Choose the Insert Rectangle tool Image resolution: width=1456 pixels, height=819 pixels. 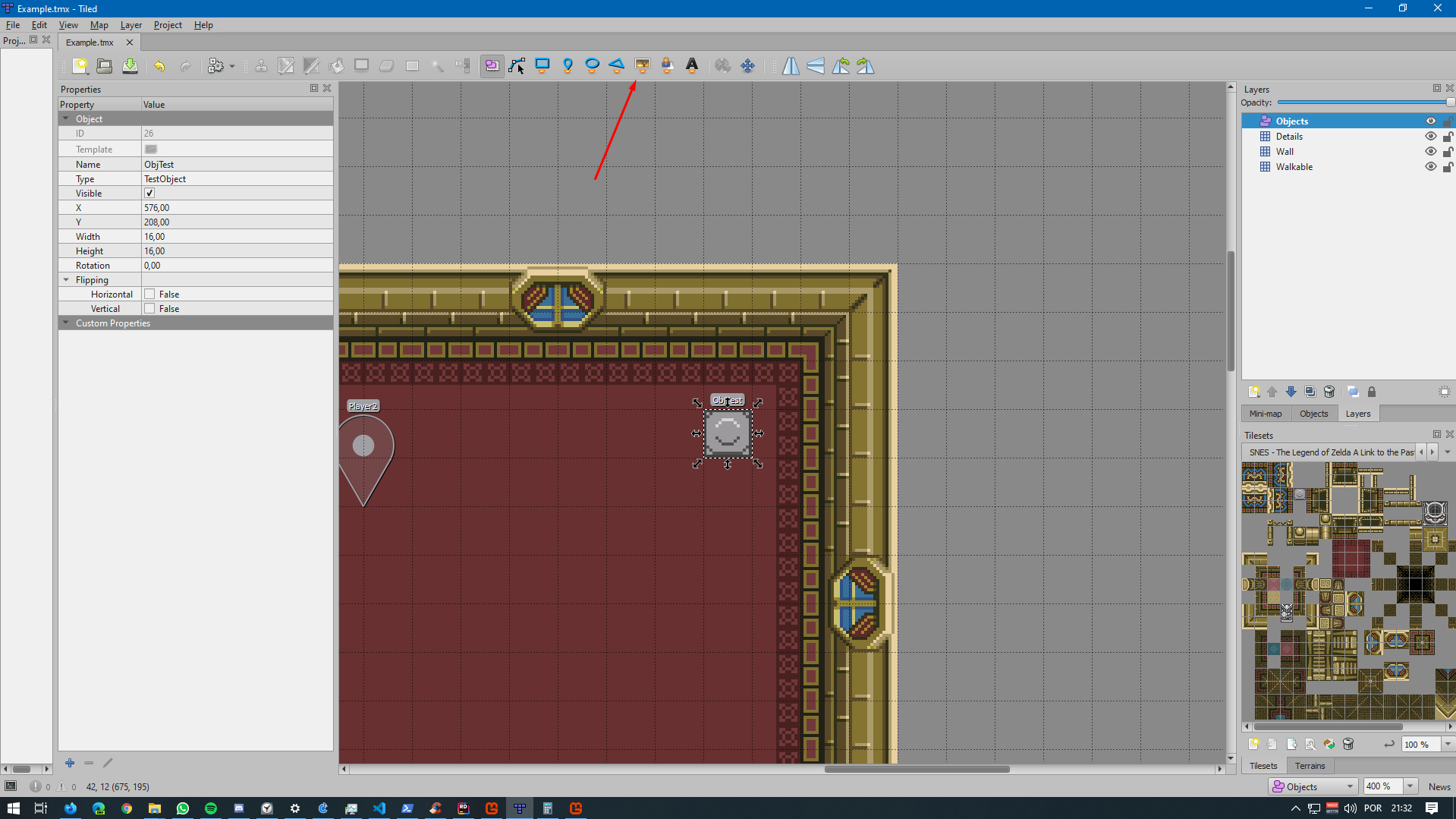tap(542, 66)
